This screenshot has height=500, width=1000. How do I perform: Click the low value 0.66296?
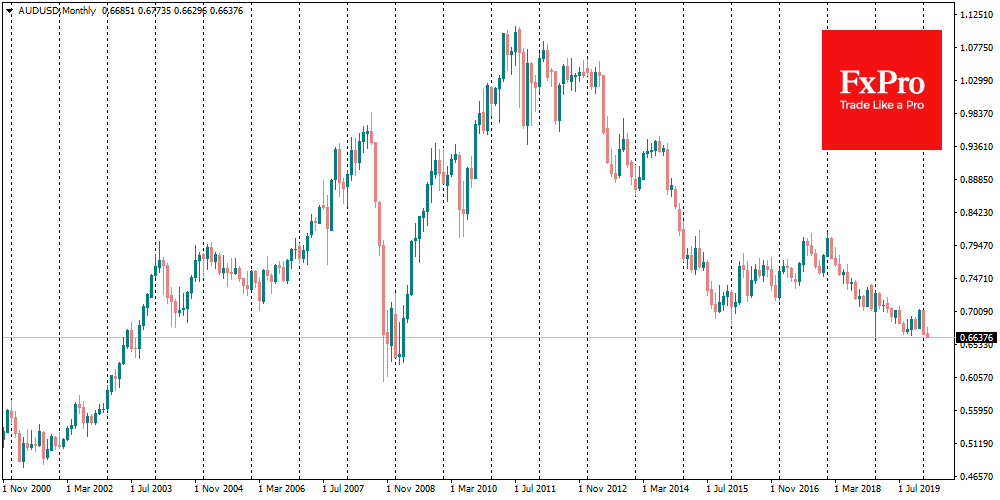(x=191, y=10)
